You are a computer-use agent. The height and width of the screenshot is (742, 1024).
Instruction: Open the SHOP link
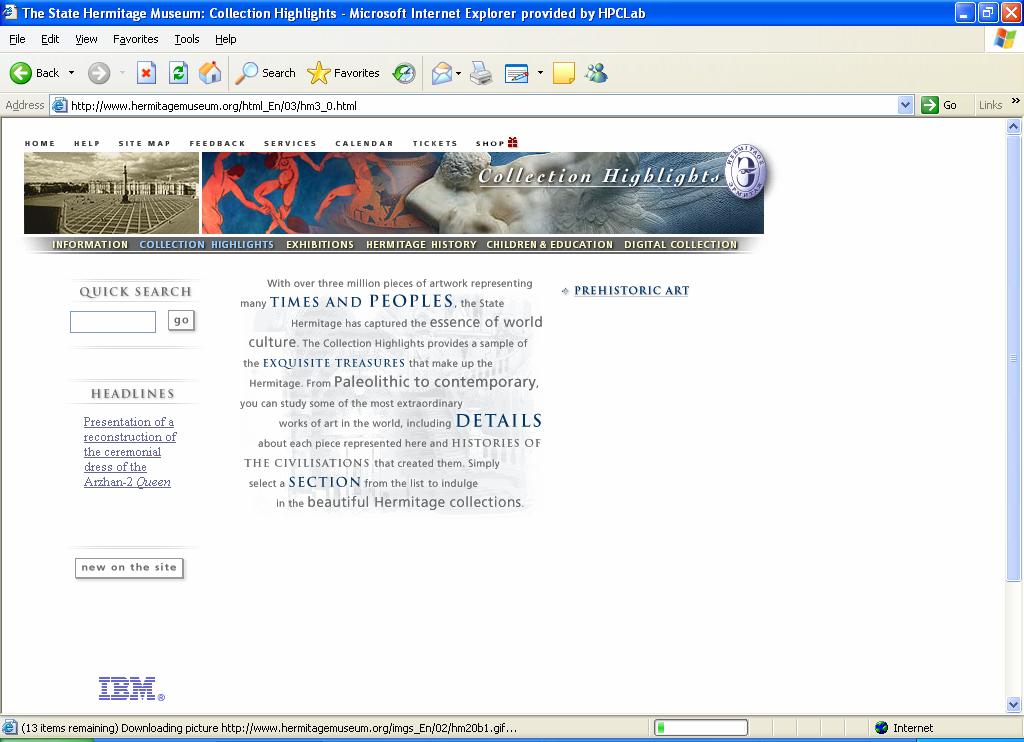click(x=490, y=143)
